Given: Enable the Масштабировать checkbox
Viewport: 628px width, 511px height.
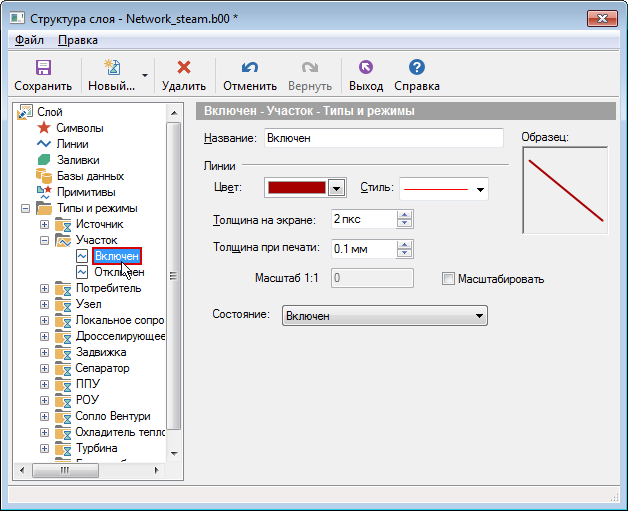Looking at the screenshot, I should pyautogui.click(x=448, y=279).
